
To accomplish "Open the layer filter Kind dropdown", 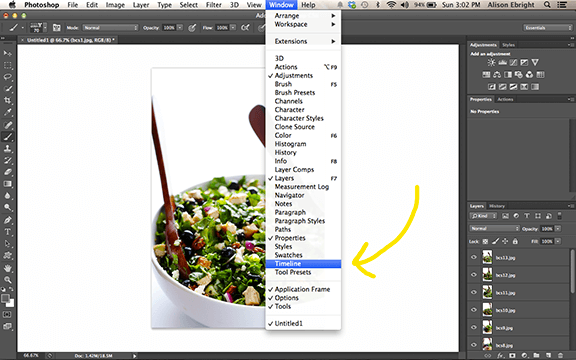I will [x=483, y=216].
